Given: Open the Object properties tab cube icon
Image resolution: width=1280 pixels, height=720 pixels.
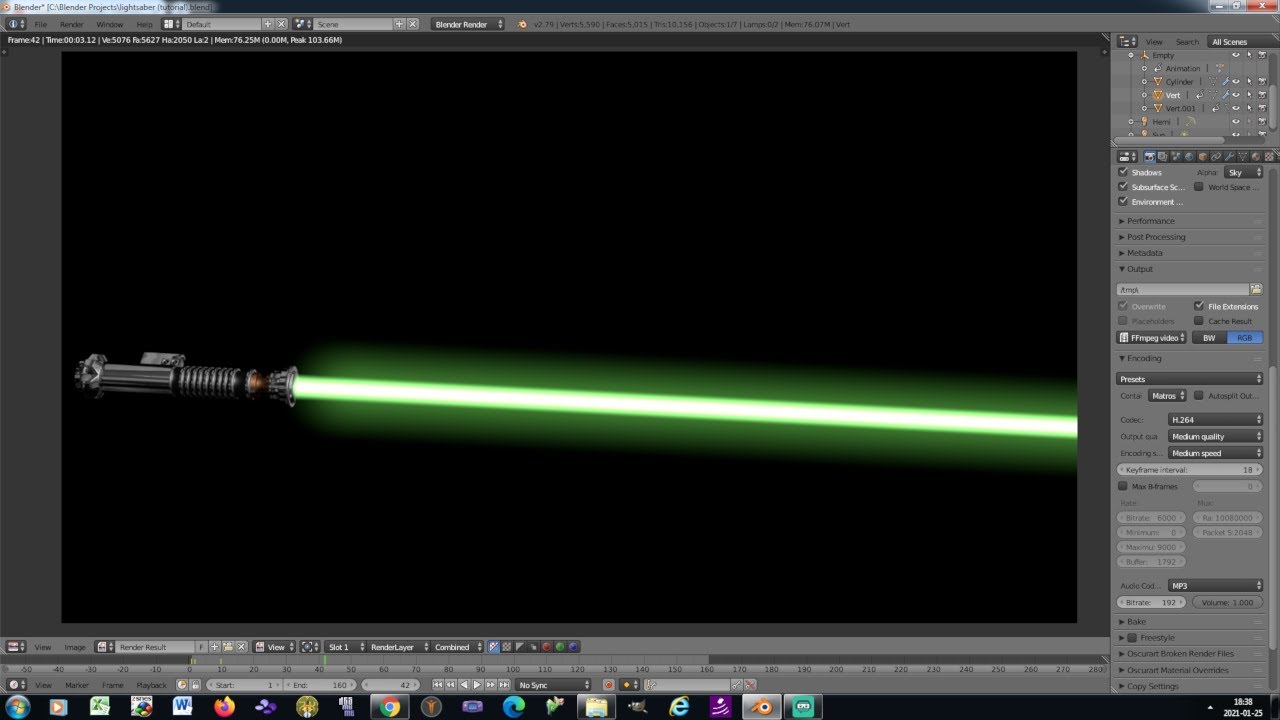Looking at the screenshot, I should click(1203, 157).
